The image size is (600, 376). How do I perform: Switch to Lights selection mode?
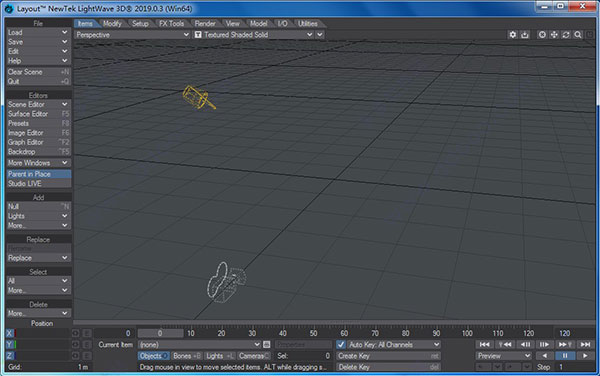[220, 356]
